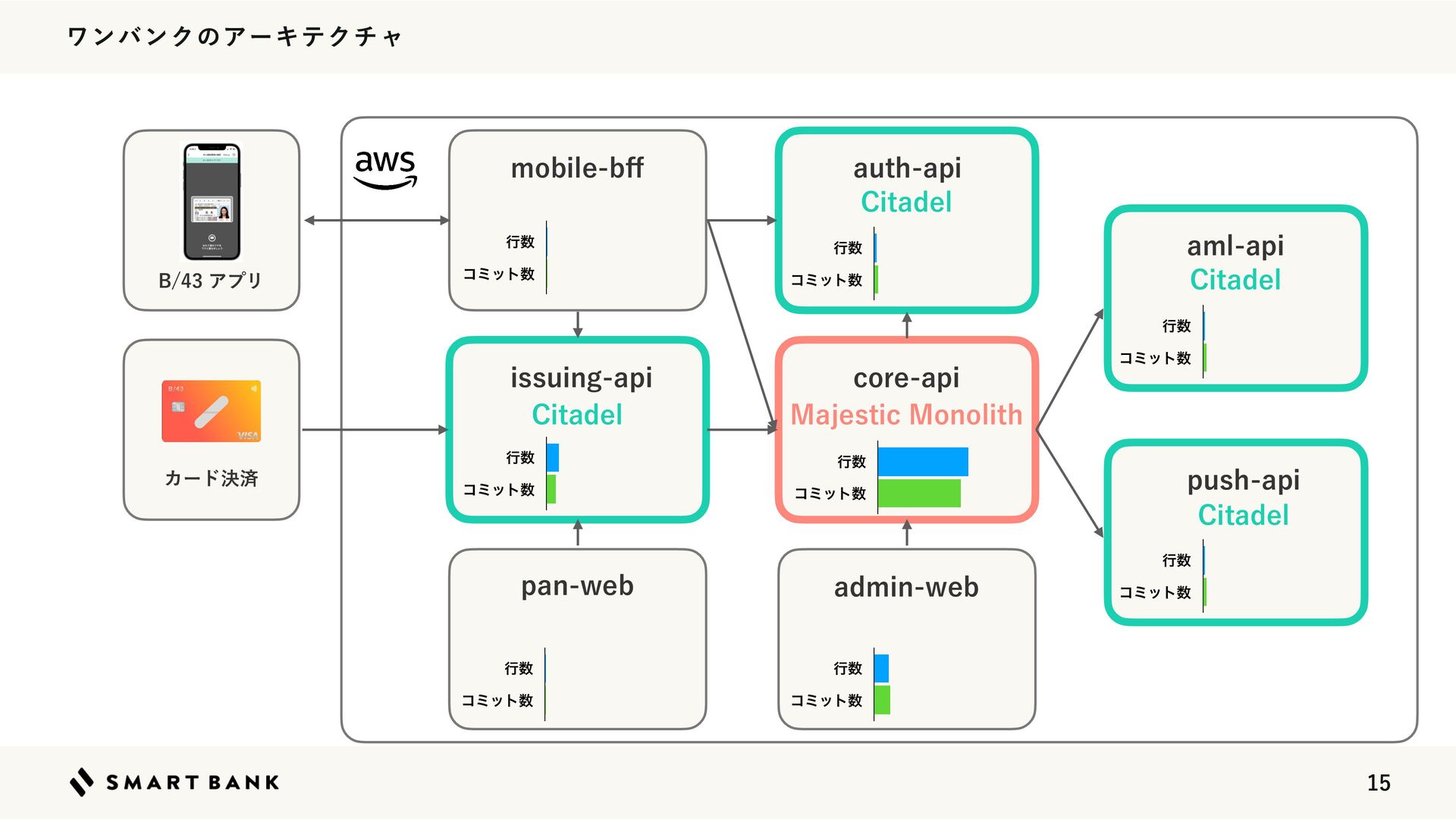1456x819 pixels.
Task: Click the AWS logo
Action: pos(385,168)
